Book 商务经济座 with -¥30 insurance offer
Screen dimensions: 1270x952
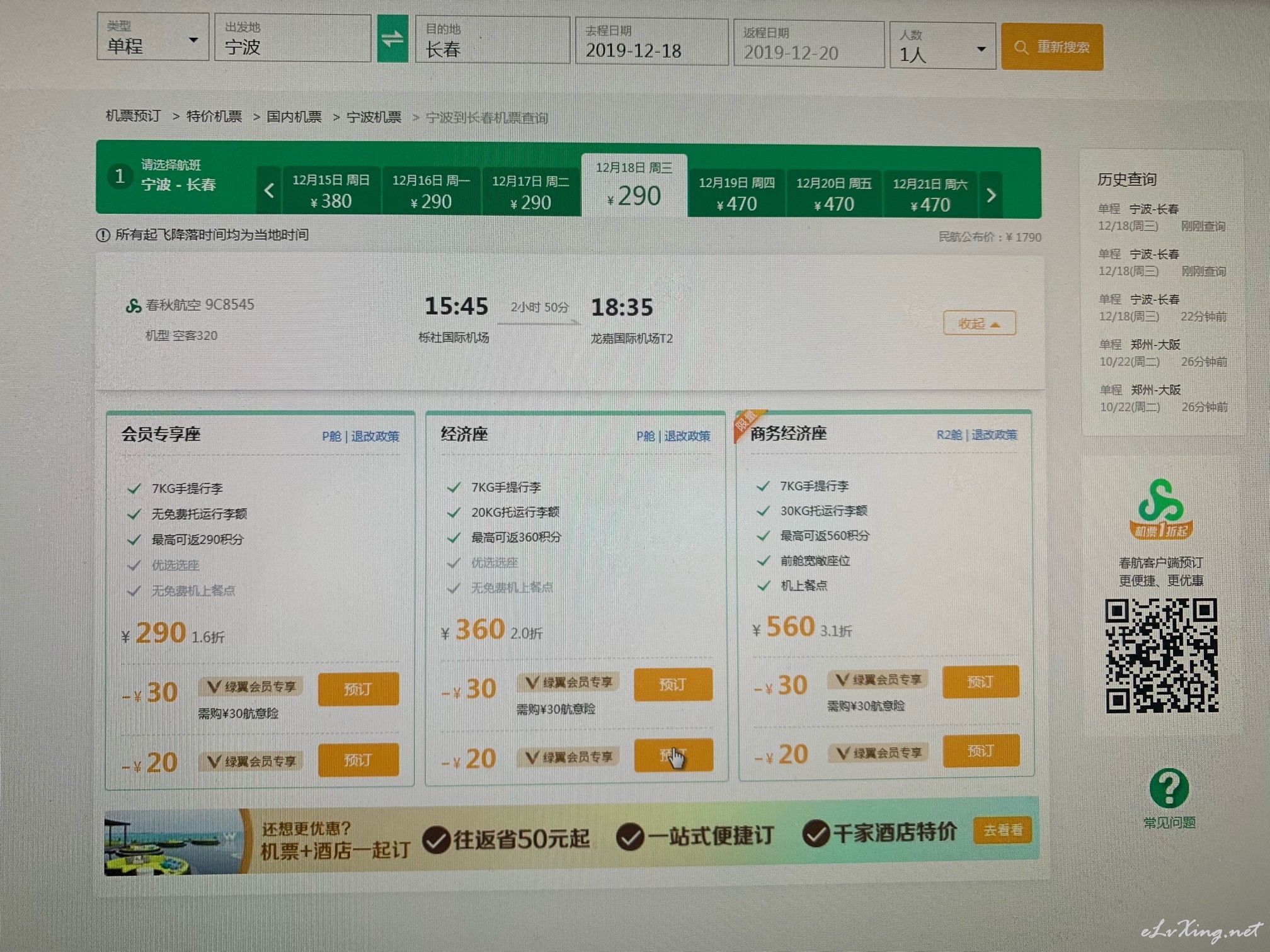click(x=980, y=681)
